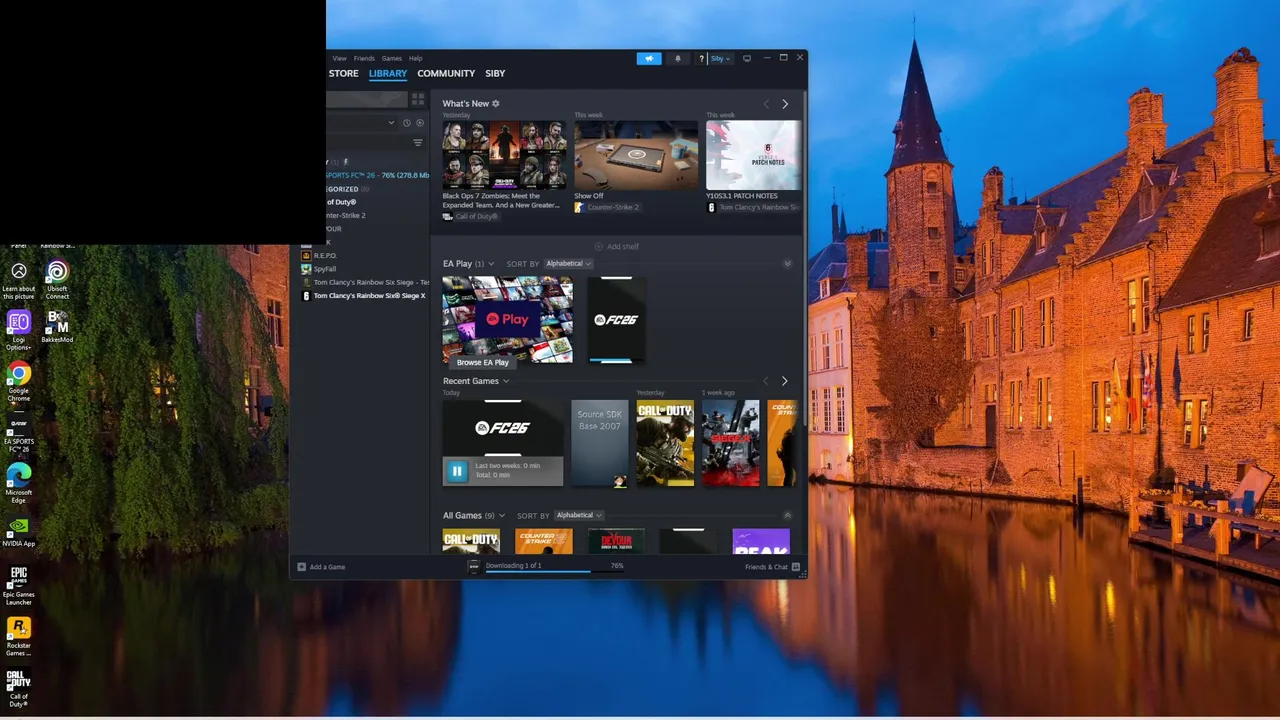Select Tom Clancy's Rainbow Six Siege Test entry
The width and height of the screenshot is (1280, 720).
[366, 283]
